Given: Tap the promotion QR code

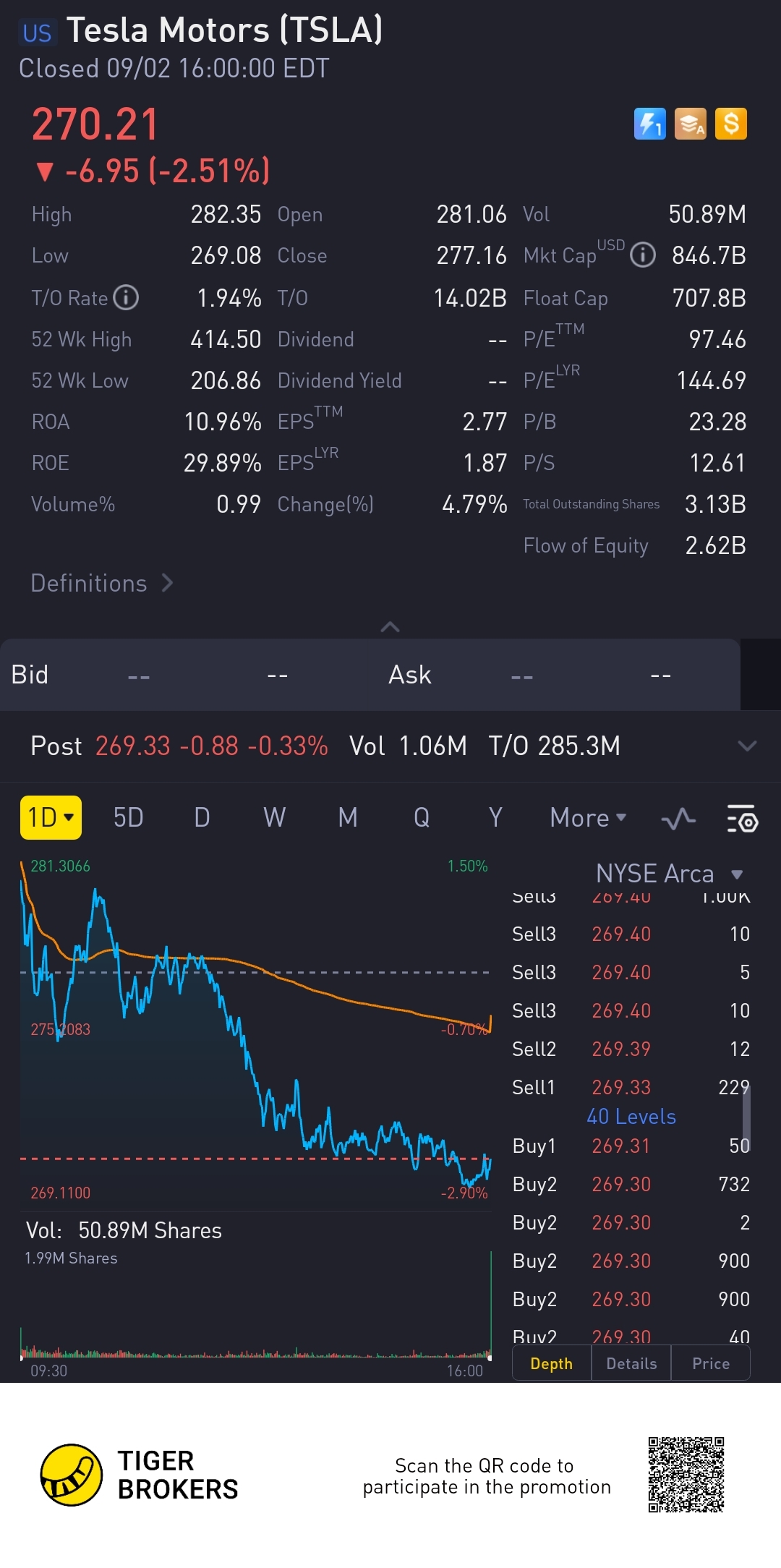Looking at the screenshot, I should [x=686, y=1475].
